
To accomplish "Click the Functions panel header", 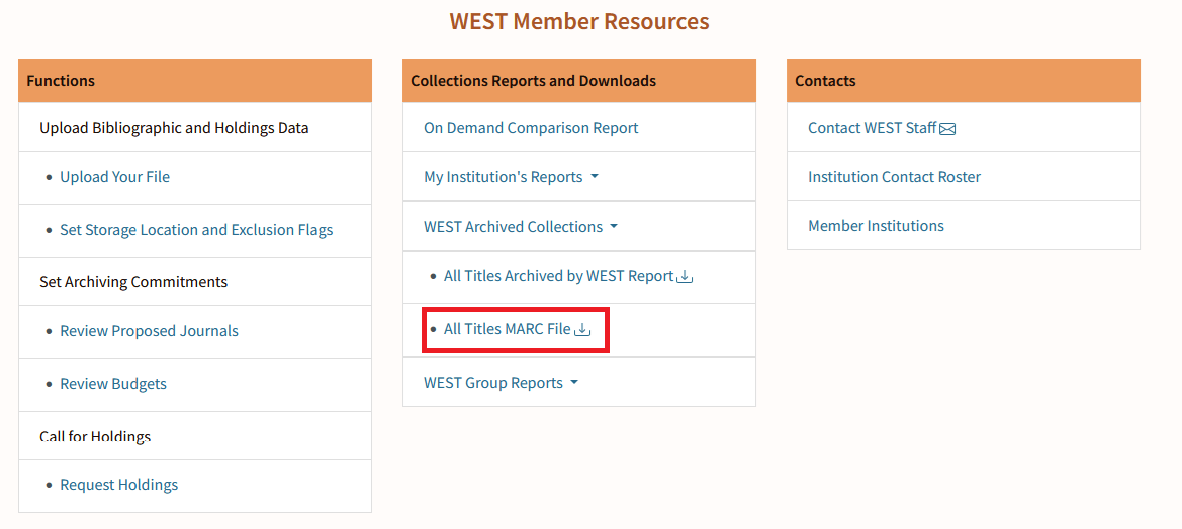I will click(195, 81).
